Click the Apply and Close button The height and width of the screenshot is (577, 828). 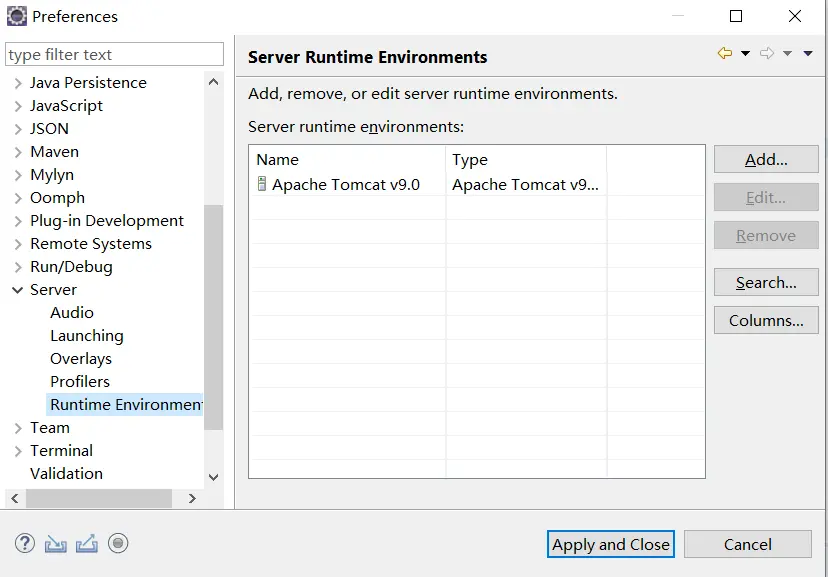click(x=611, y=545)
